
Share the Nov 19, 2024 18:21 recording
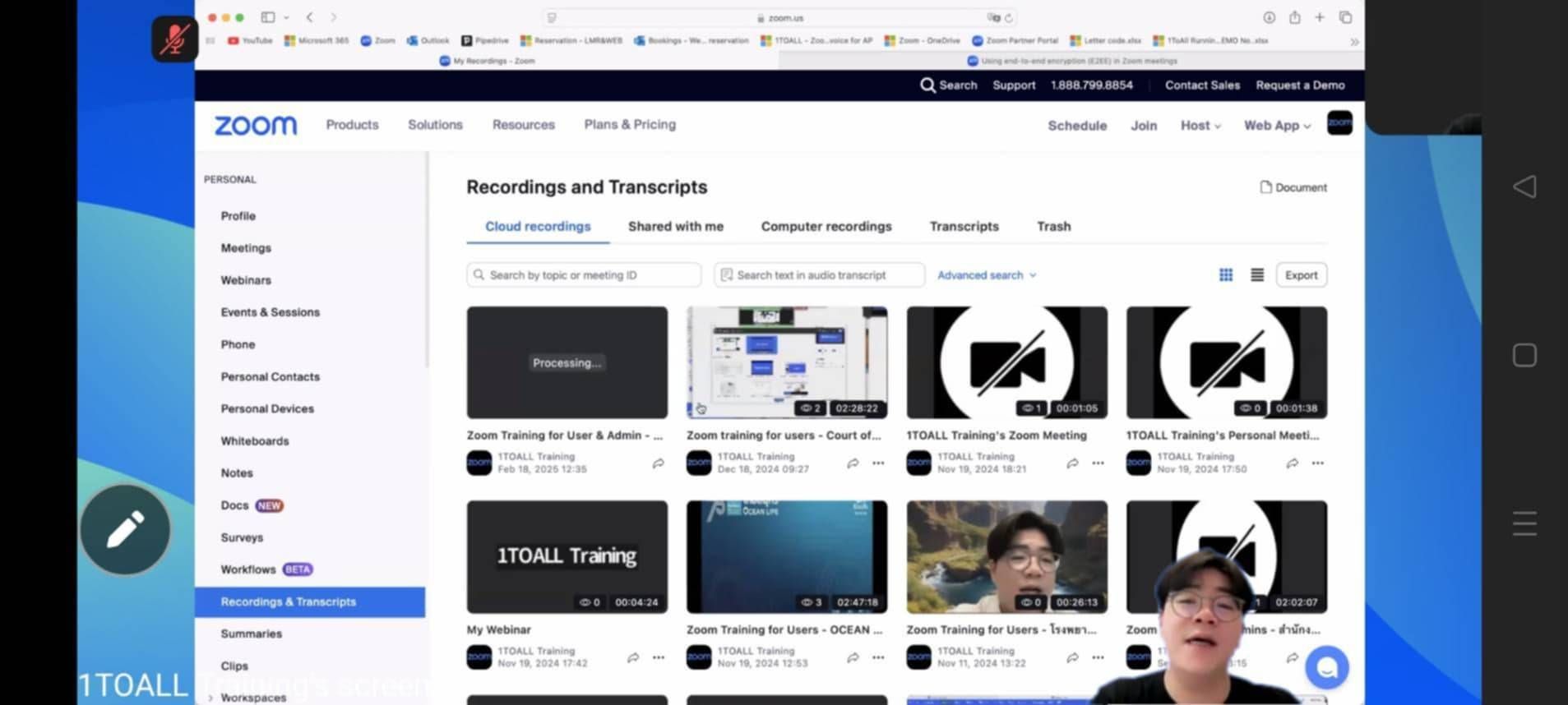click(x=1072, y=463)
